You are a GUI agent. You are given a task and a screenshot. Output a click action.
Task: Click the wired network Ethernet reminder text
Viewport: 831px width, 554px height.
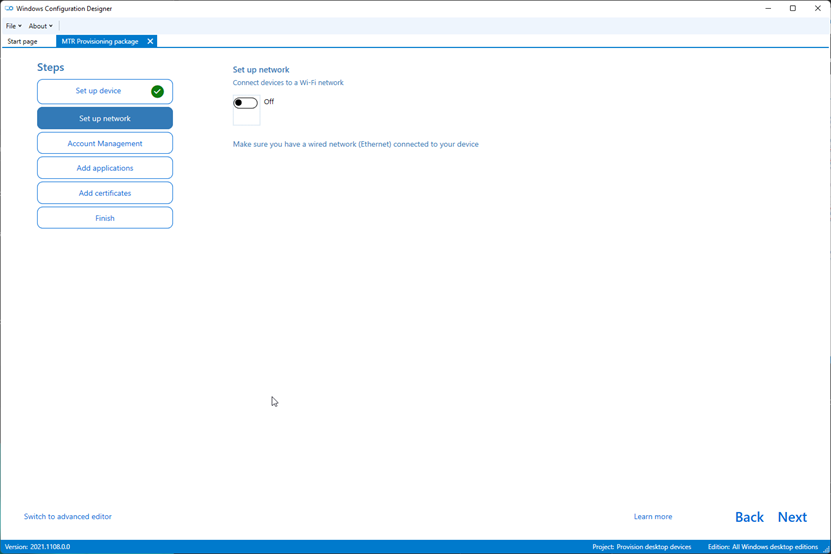pyautogui.click(x=356, y=144)
